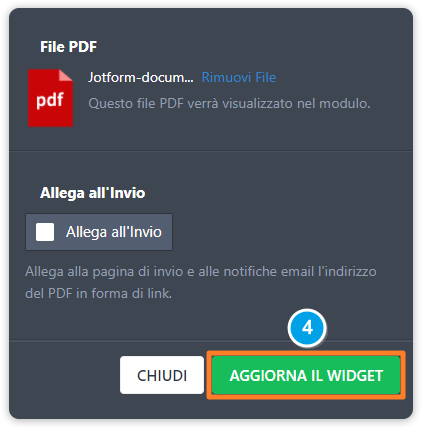Image resolution: width=422 pixels, height=429 pixels.
Task: Click the Allega alla pagina di invio description
Action: 201,283
